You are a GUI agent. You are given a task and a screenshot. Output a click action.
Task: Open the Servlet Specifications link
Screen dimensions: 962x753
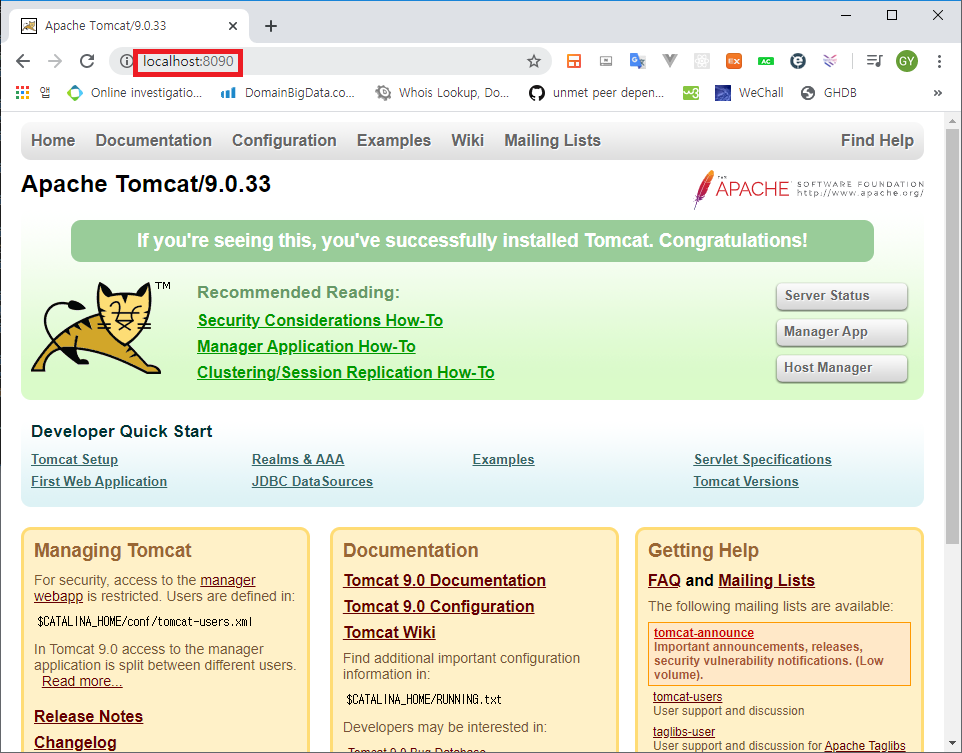[763, 459]
